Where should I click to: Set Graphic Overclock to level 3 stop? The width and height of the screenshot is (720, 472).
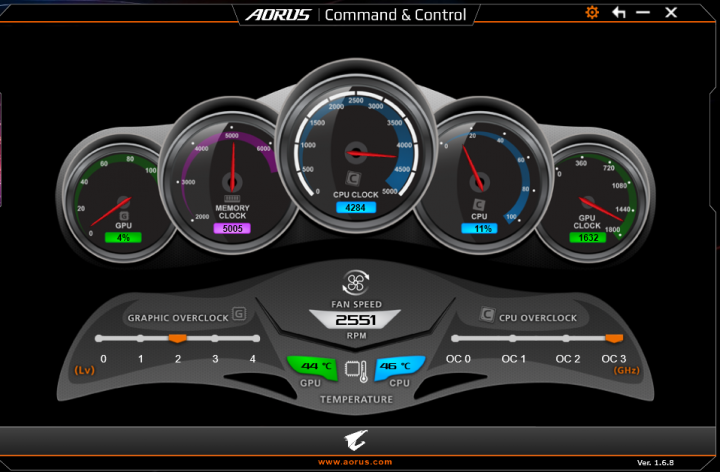click(215, 338)
